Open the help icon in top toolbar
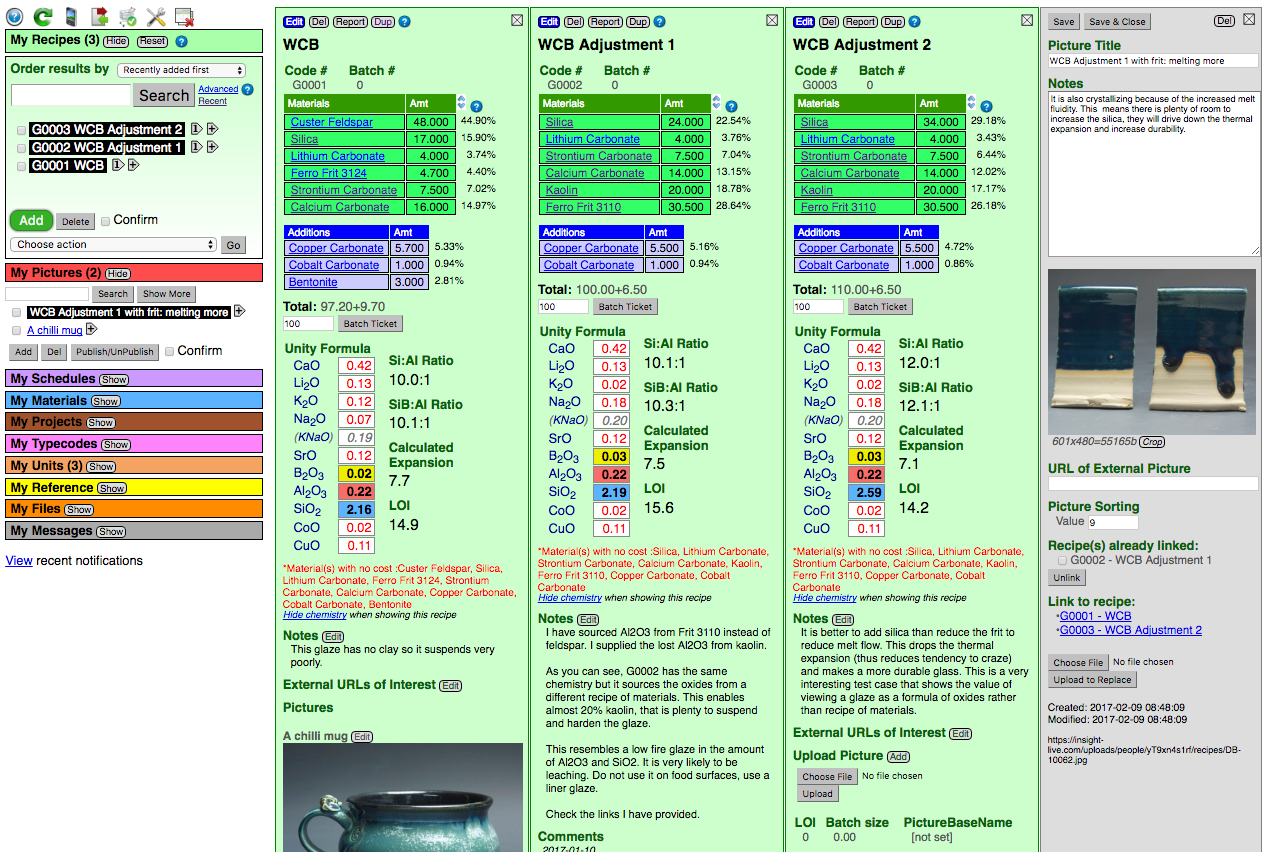The height and width of the screenshot is (852, 1268). pyautogui.click(x=15, y=16)
